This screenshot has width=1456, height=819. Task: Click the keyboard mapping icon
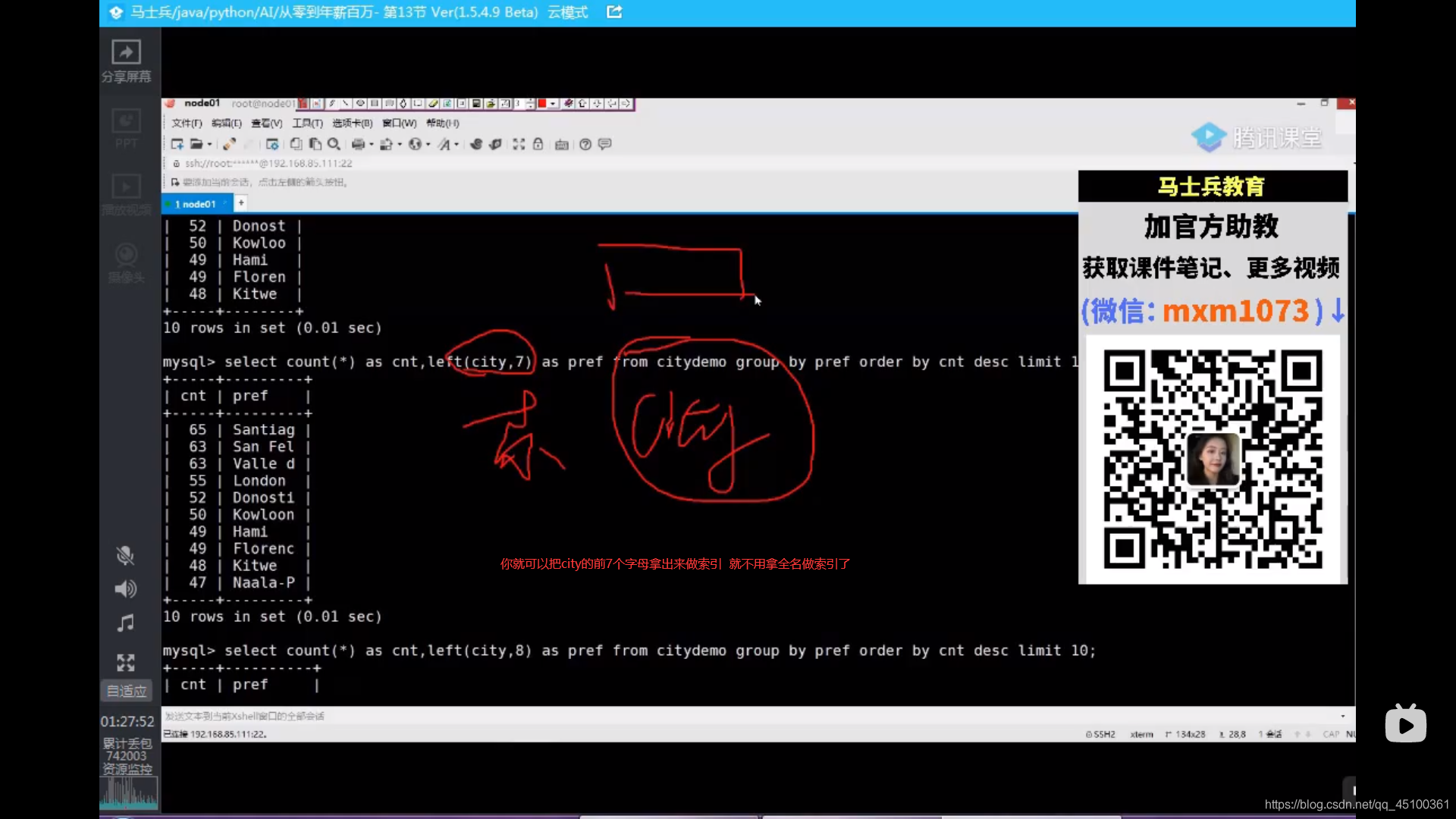click(562, 145)
